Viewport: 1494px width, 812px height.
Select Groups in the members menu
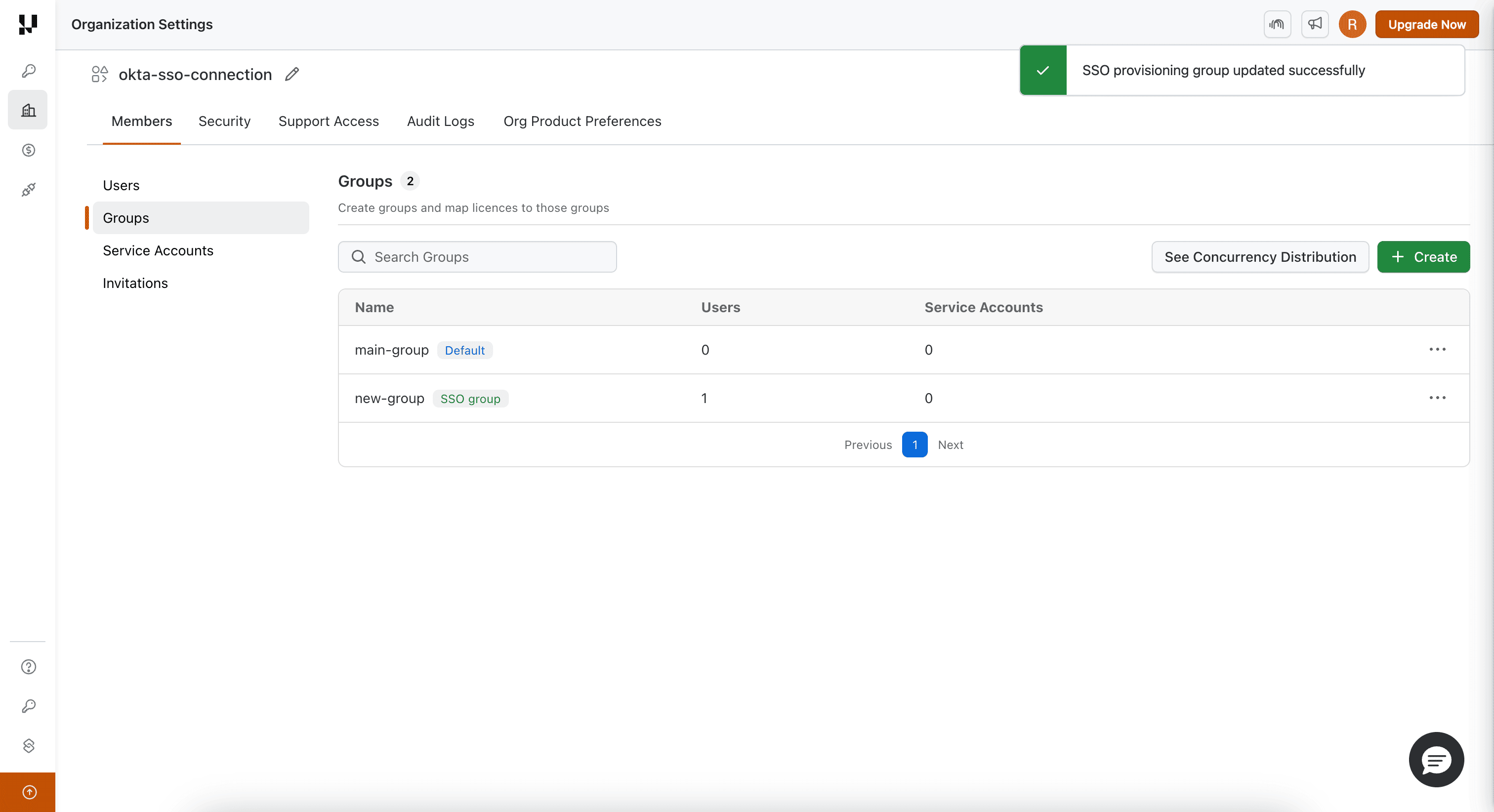(x=201, y=218)
